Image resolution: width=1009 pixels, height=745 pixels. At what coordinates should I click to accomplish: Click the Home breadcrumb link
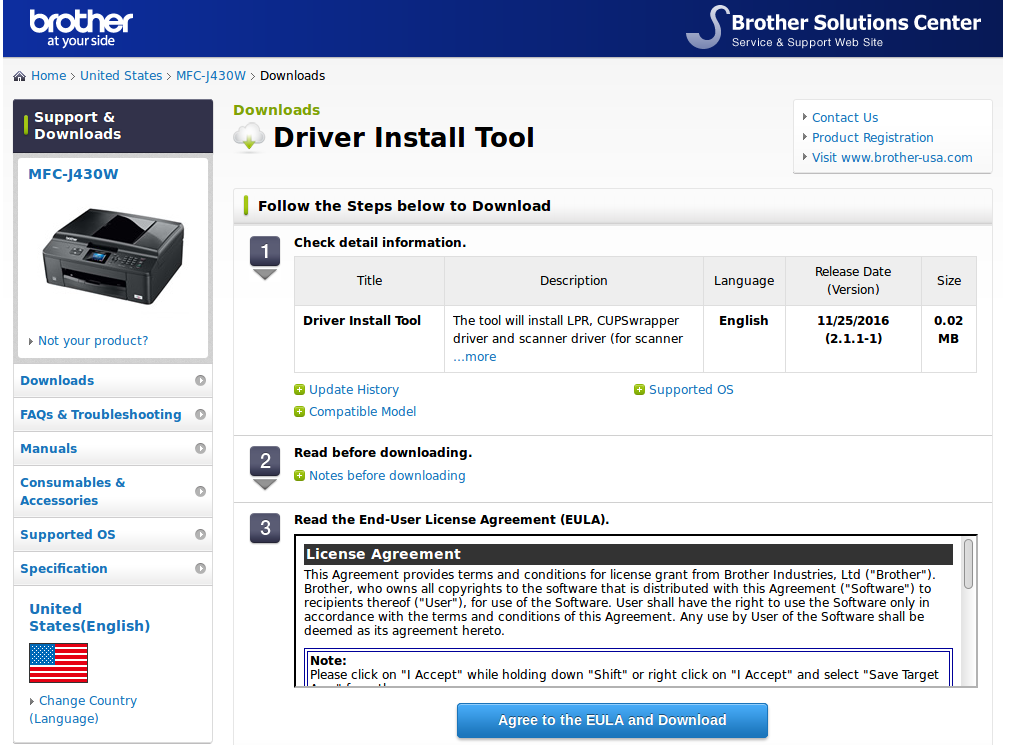(49, 76)
